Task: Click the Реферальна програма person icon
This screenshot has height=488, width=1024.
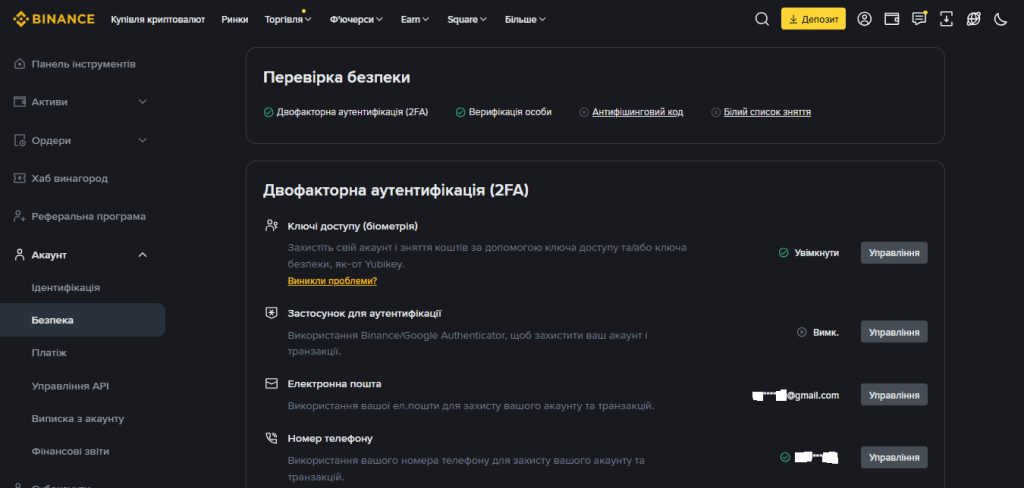Action: pyautogui.click(x=19, y=216)
